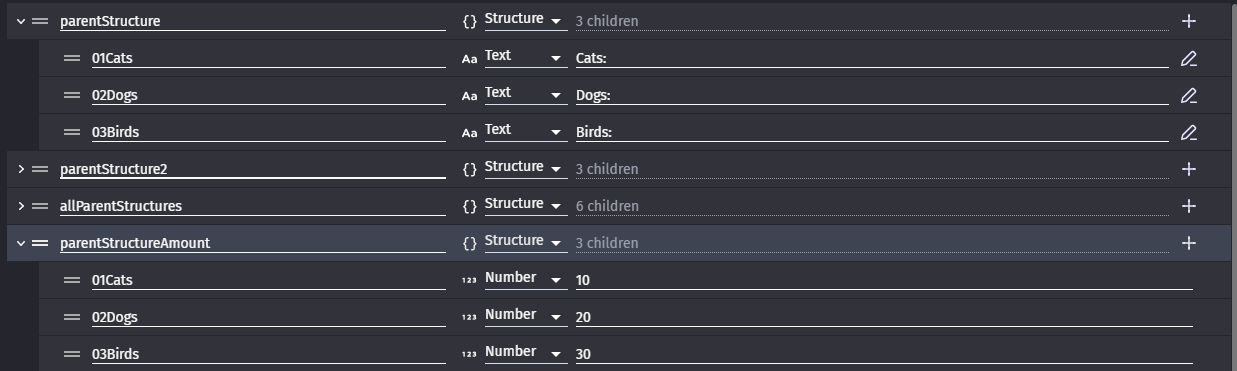This screenshot has width=1237, height=371.
Task: Click the 03Birds number value field showing 30
Action: 884,354
